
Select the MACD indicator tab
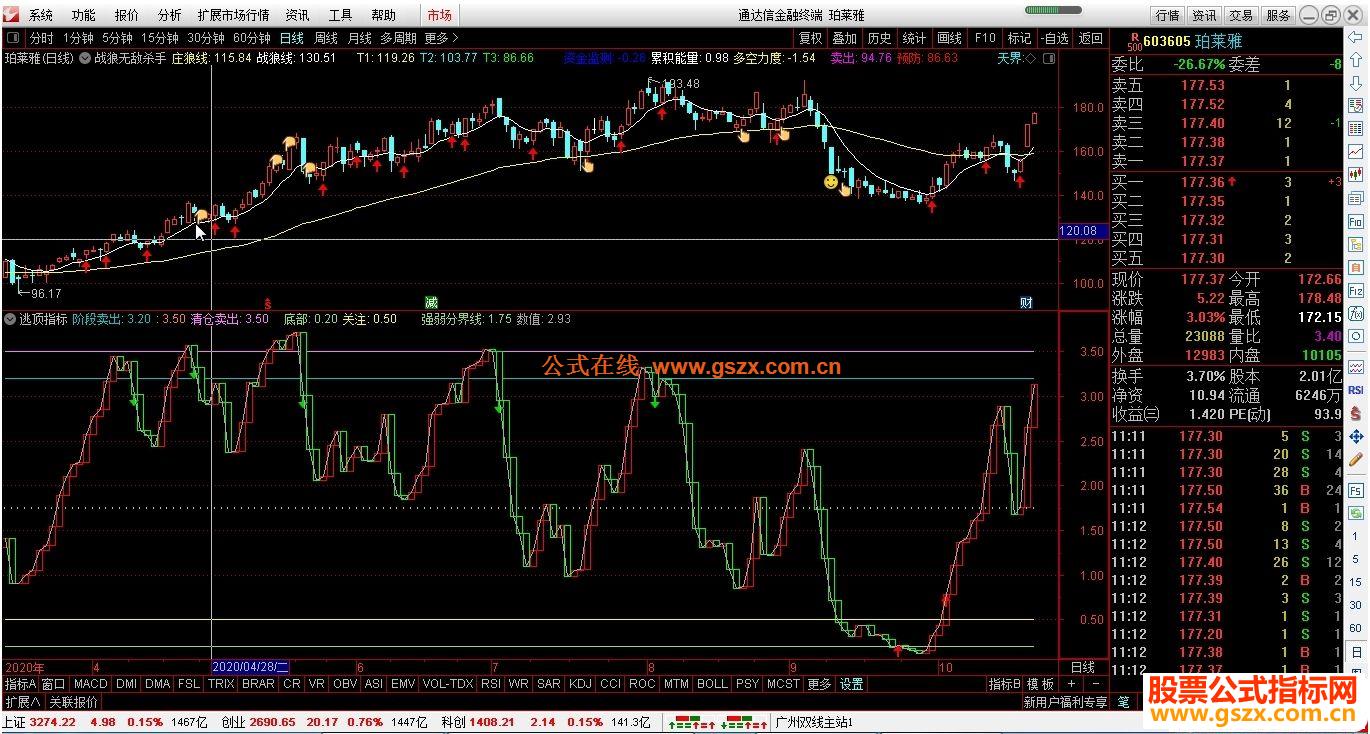[90, 684]
